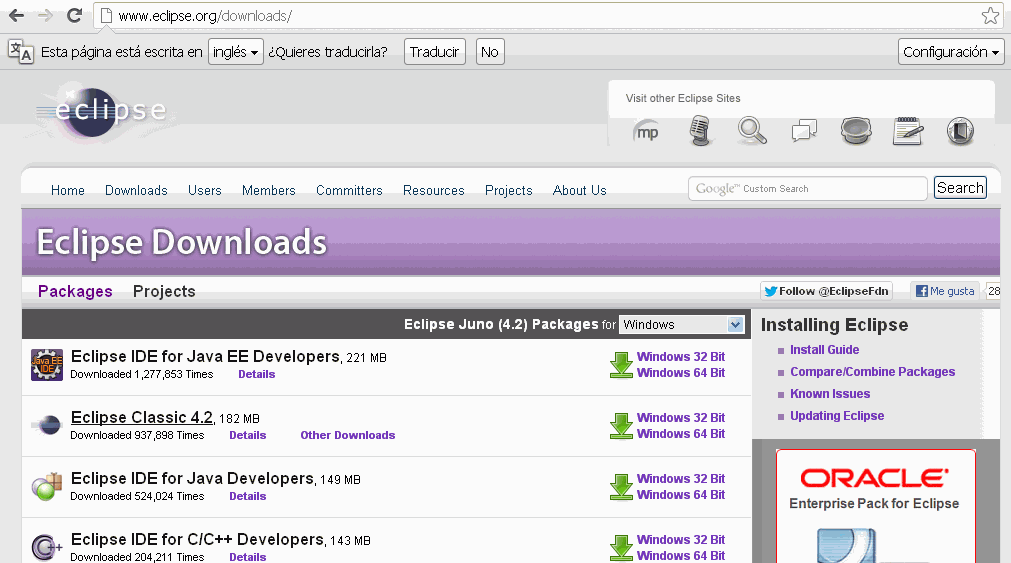Open the microphone icon Eclipse site

point(700,131)
